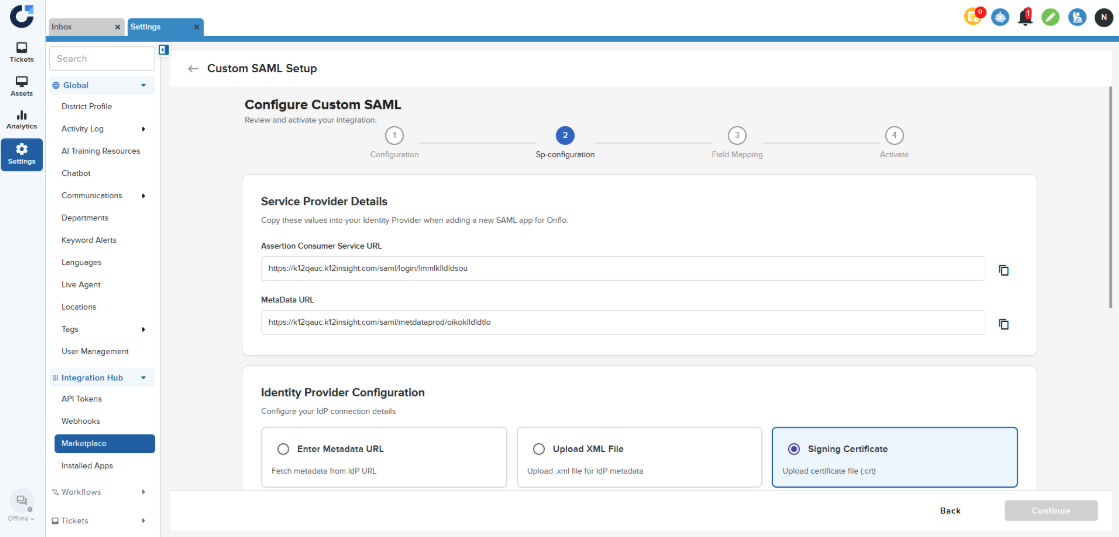This screenshot has width=1119, height=537.
Task: Open the notifications bell icon
Action: (x=1025, y=17)
